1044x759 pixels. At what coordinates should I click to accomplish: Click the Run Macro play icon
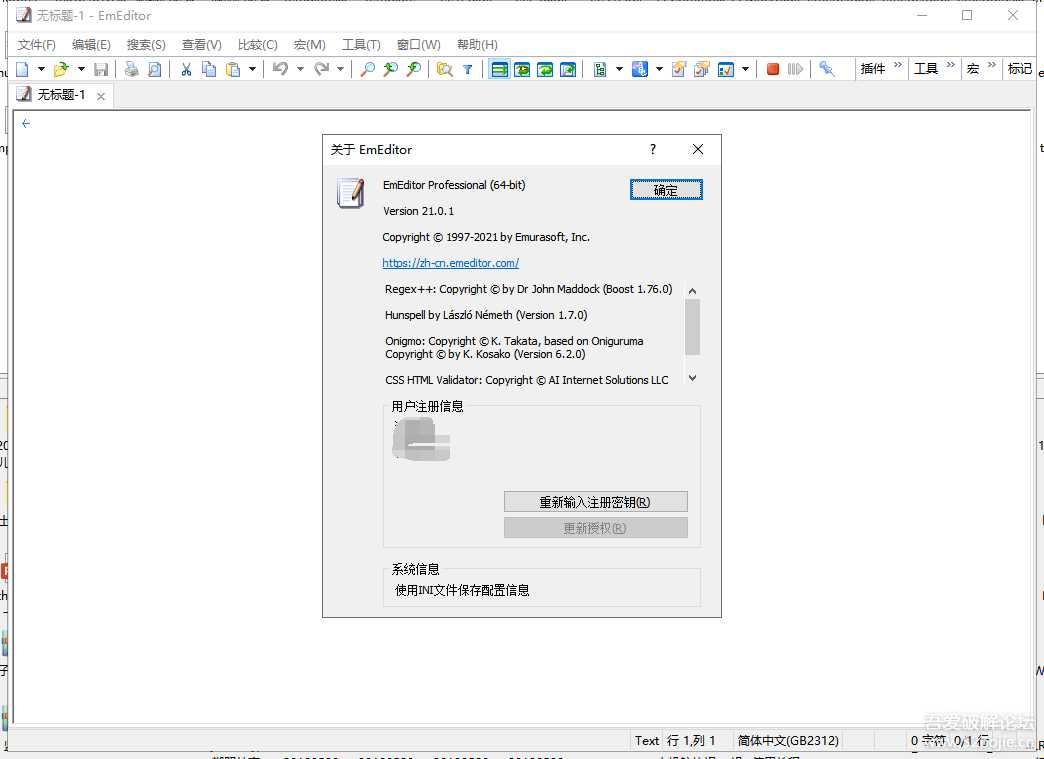coord(796,69)
